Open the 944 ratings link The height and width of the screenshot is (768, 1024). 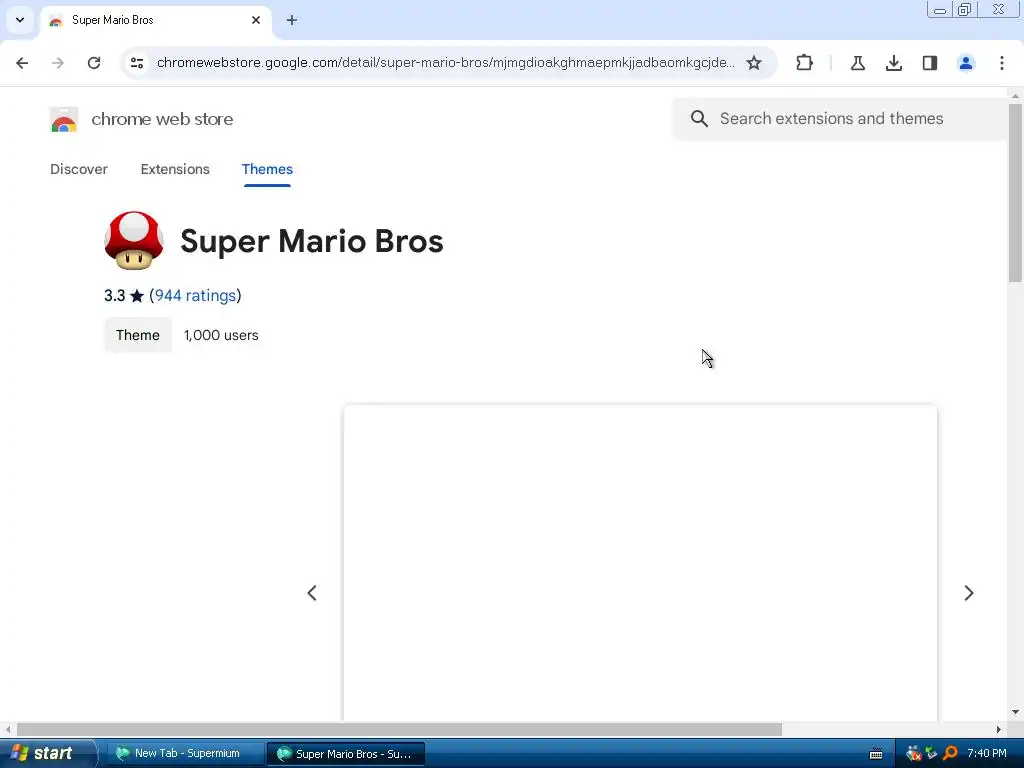coord(195,296)
